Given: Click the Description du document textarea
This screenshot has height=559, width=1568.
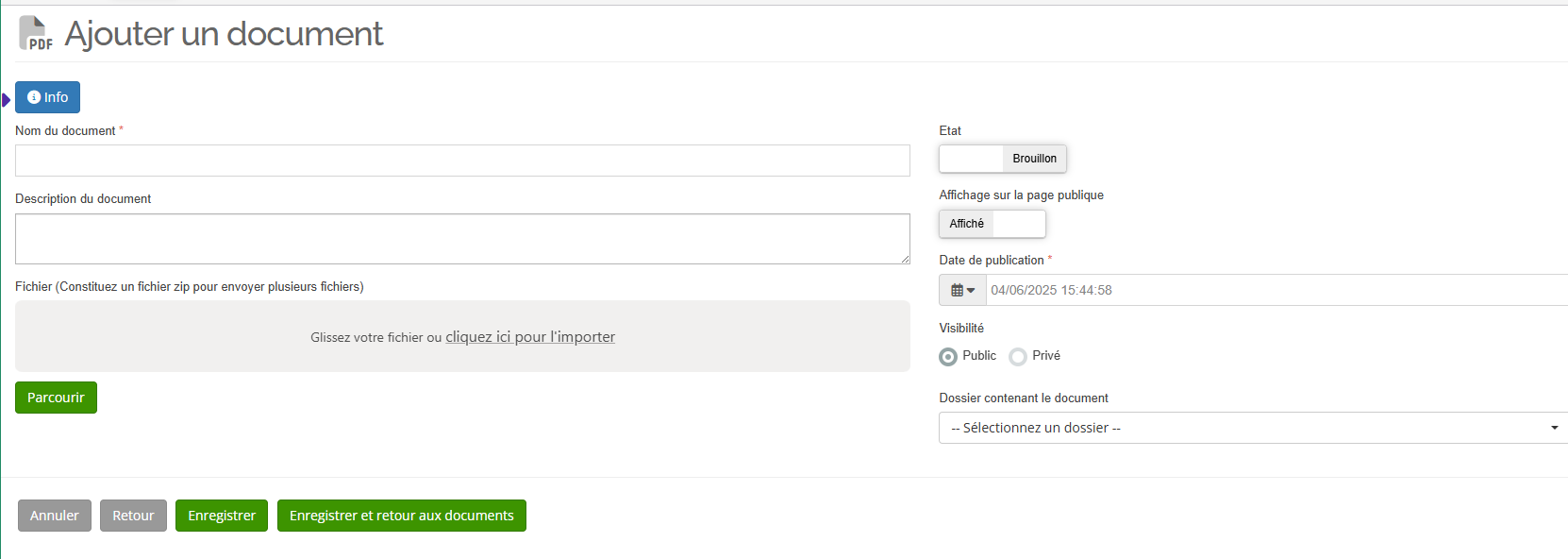Looking at the screenshot, I should click(x=462, y=239).
